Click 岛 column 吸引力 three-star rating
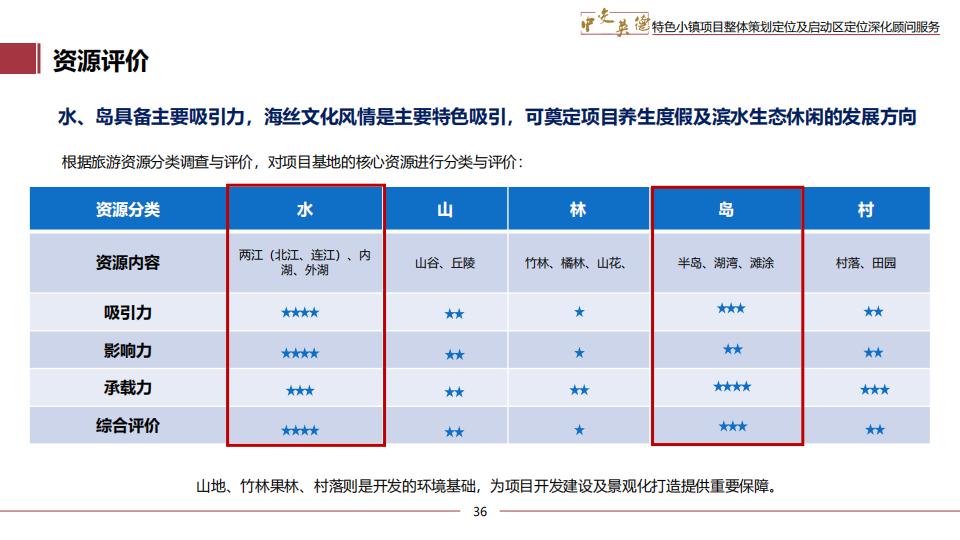This screenshot has width=960, height=540. (x=732, y=308)
